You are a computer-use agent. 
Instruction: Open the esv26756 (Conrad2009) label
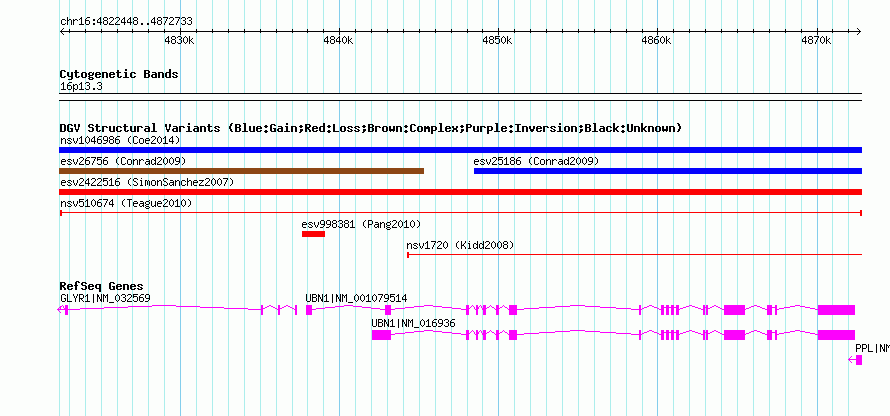[x=123, y=161]
